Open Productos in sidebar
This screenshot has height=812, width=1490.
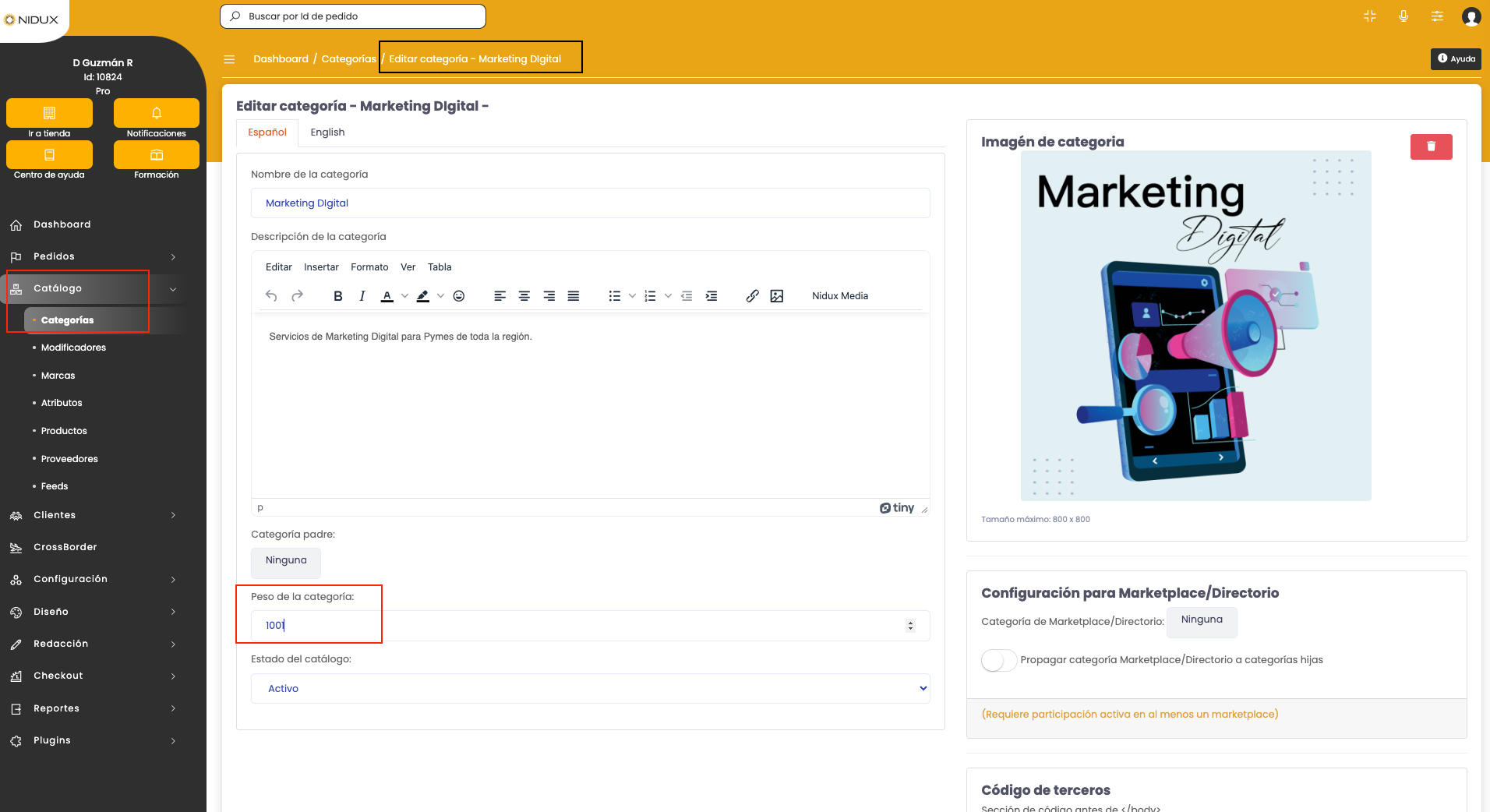[64, 431]
